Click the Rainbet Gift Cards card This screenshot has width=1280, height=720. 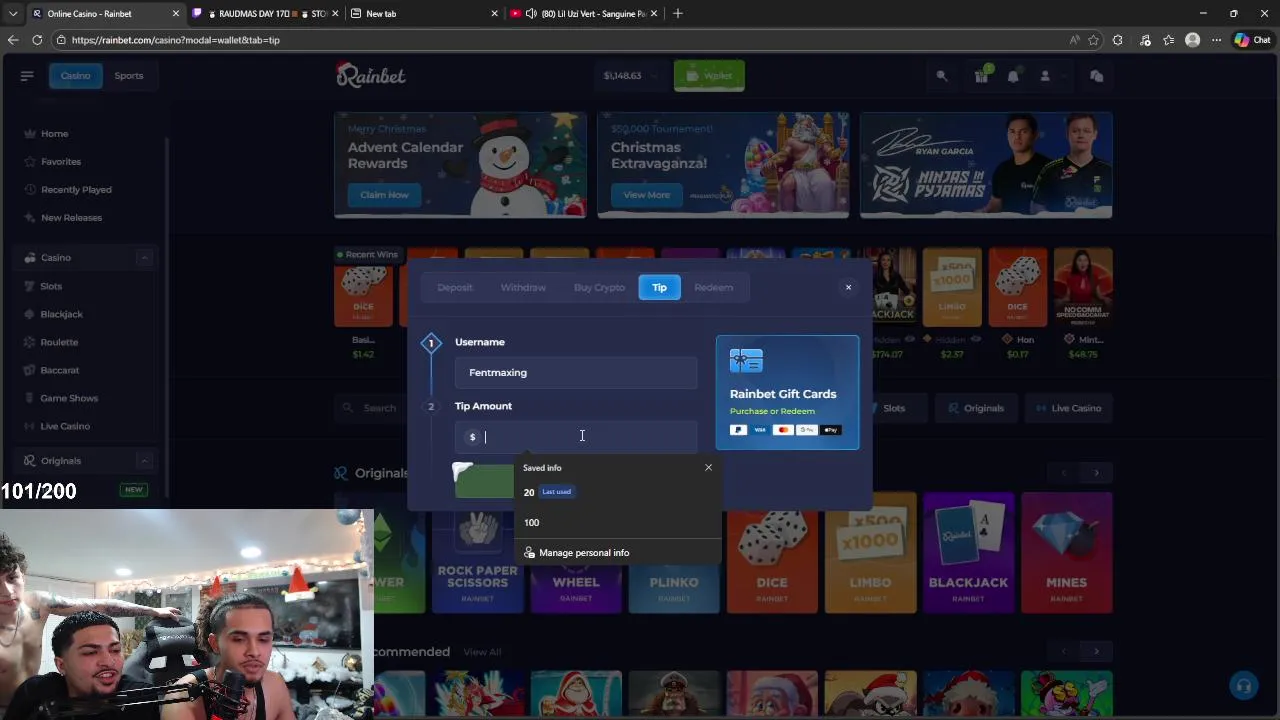(x=787, y=392)
